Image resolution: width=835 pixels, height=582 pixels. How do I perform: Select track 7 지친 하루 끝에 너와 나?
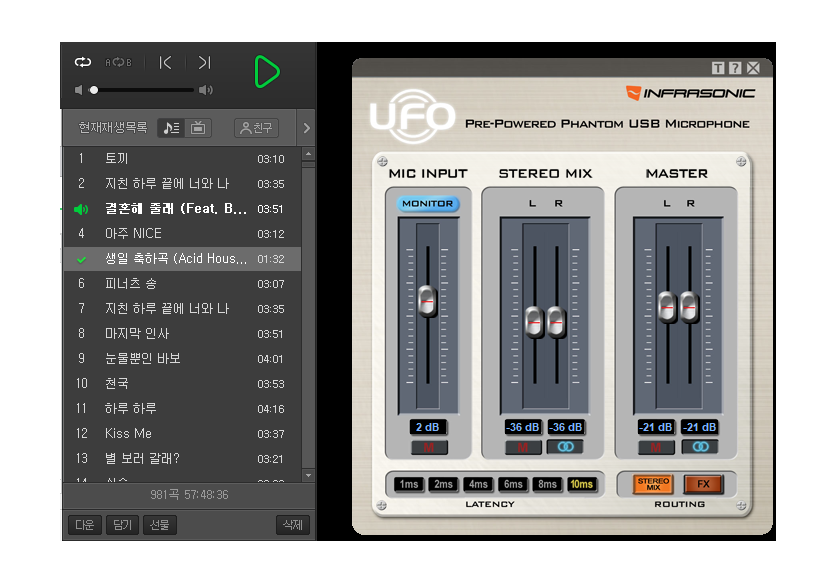(x=182, y=309)
